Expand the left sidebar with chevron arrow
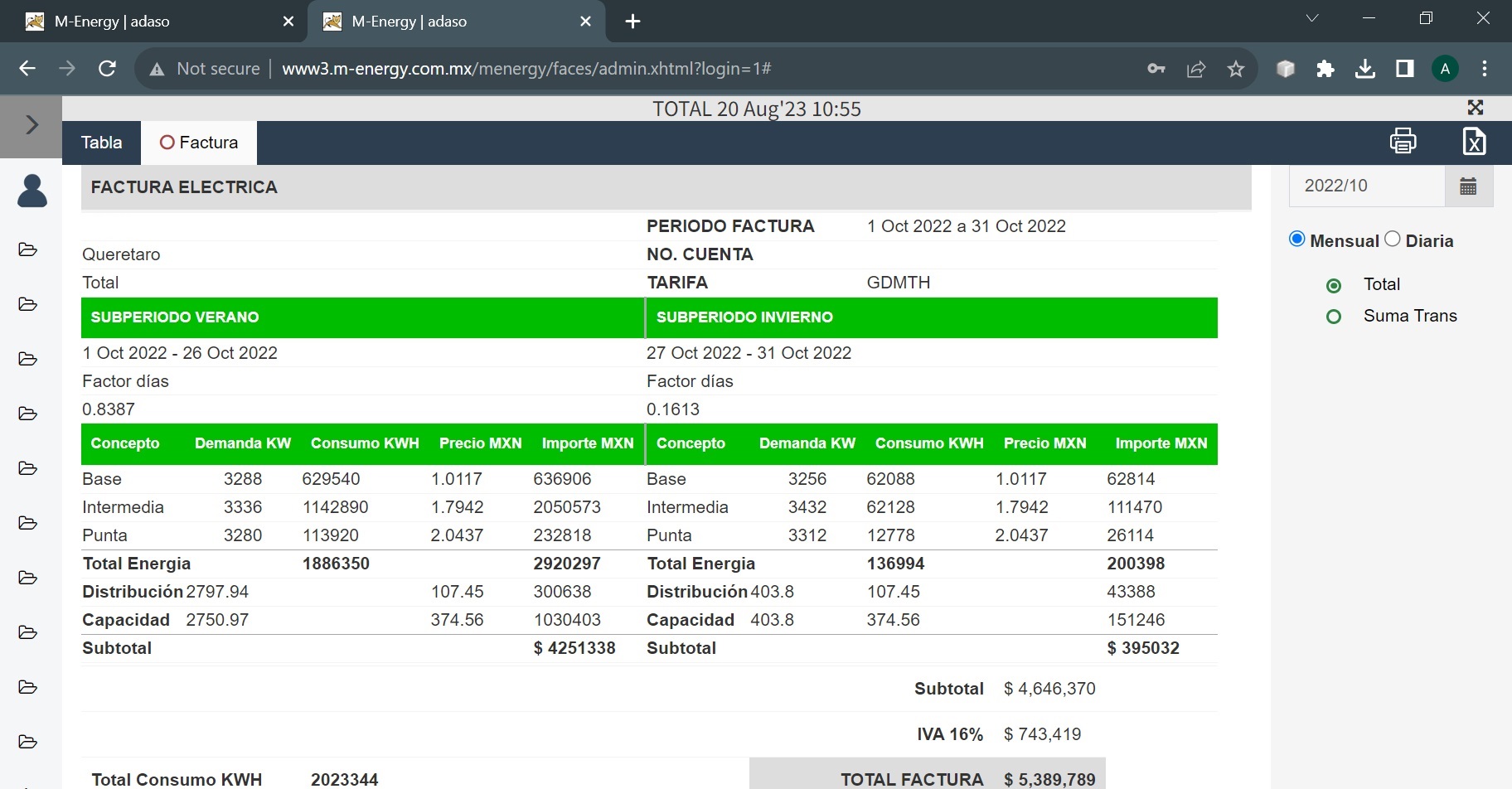 [x=31, y=125]
